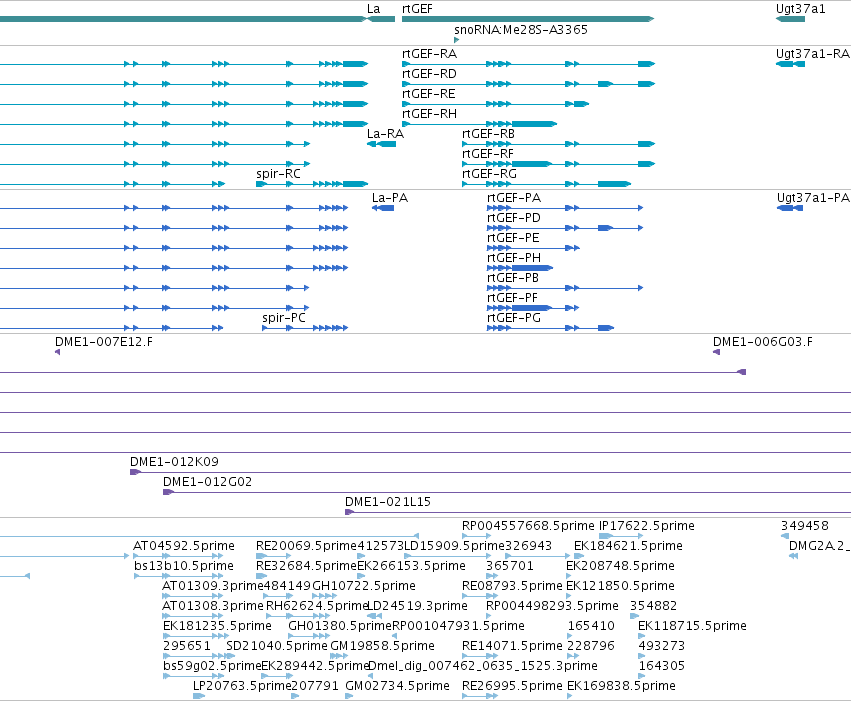Image resolution: width=851 pixels, height=701 pixels.
Task: Select EST bs13b10.5prime
Action: click(x=184, y=566)
